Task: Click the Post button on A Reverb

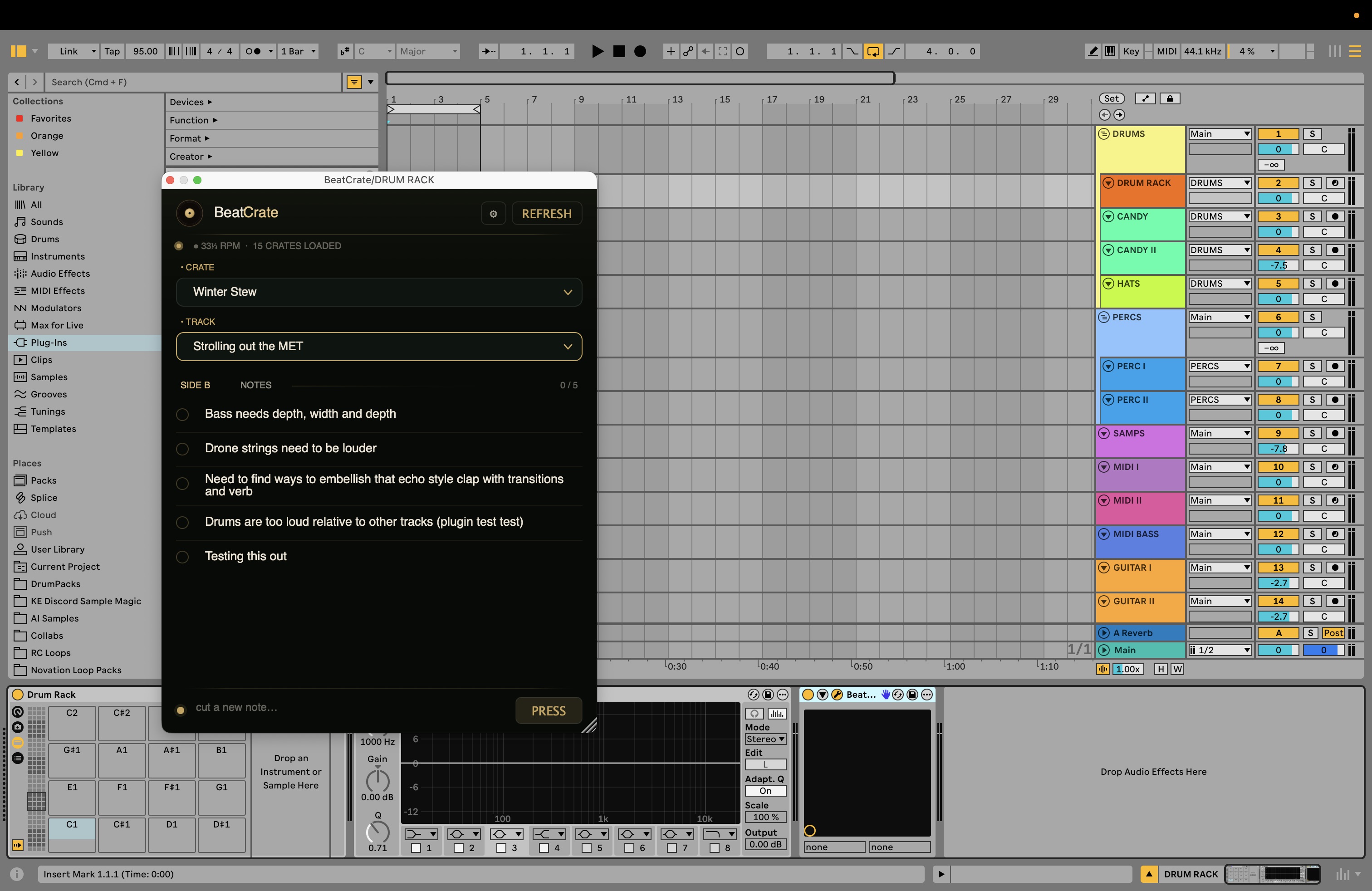Action: coord(1333,633)
